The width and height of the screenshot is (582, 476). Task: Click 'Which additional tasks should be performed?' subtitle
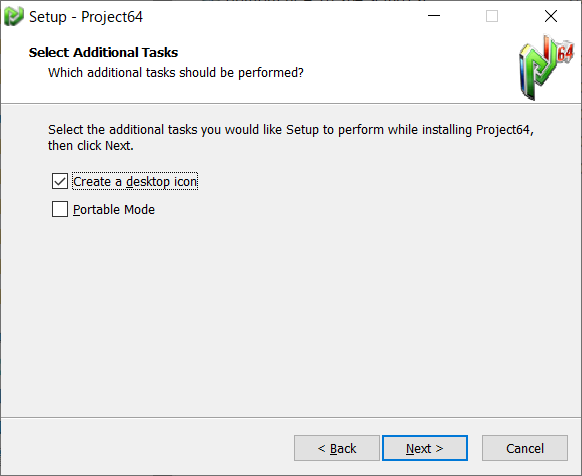pyautogui.click(x=176, y=73)
